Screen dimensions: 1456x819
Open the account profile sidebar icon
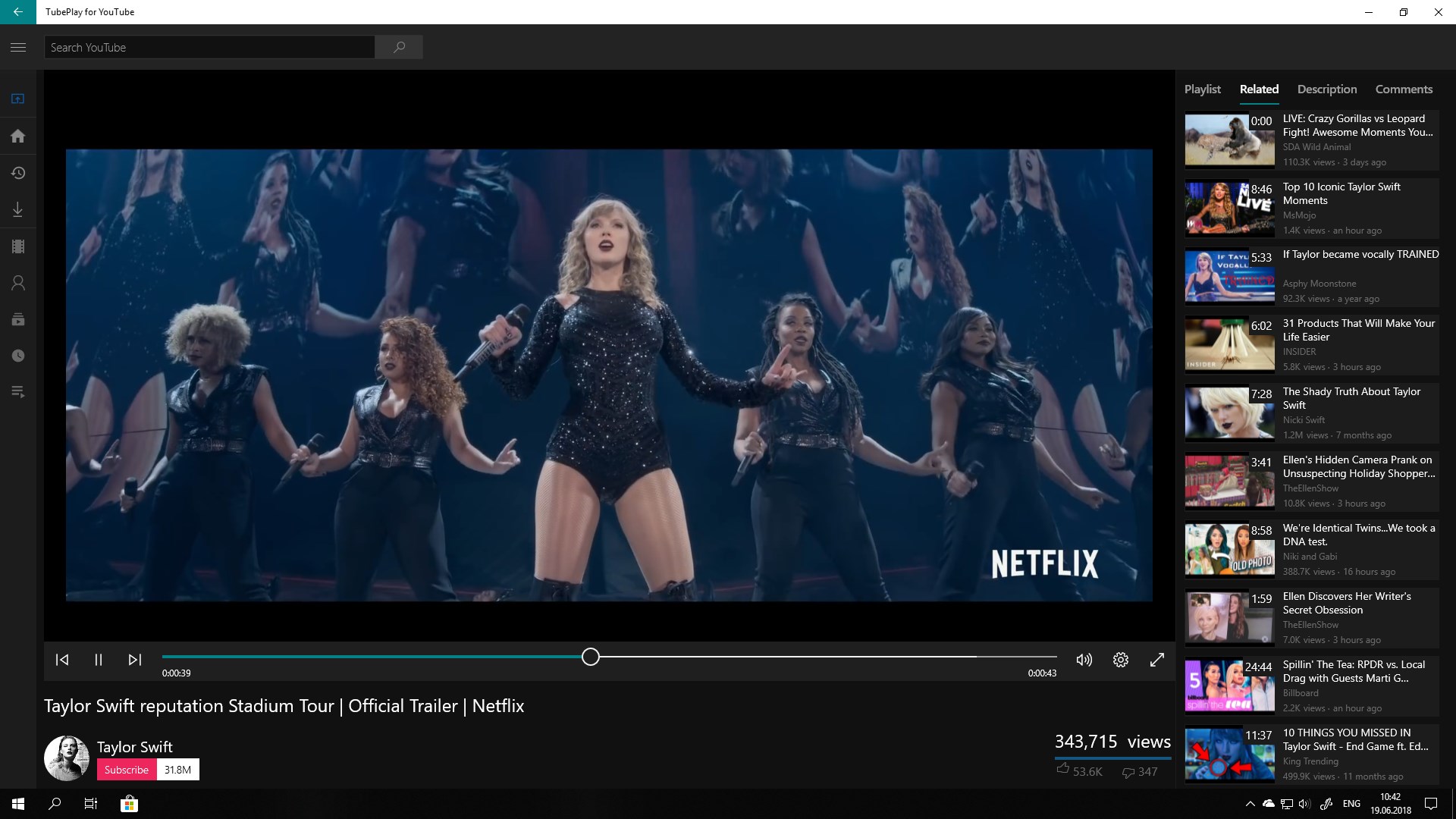tap(18, 283)
